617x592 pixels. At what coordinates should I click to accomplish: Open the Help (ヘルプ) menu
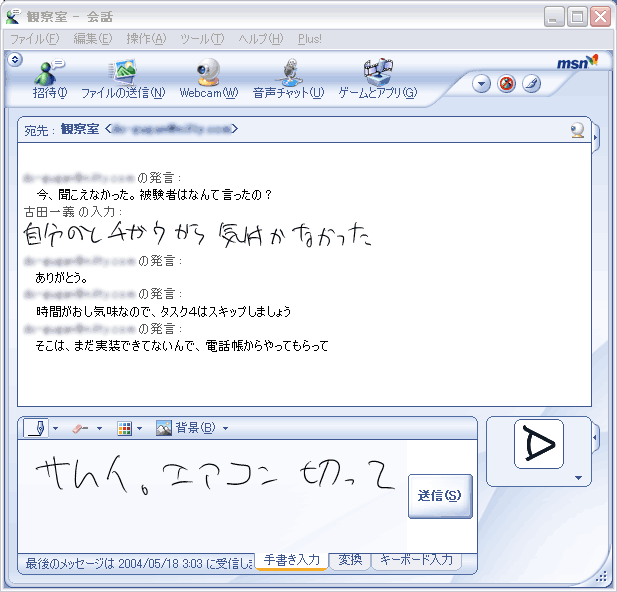tap(261, 39)
